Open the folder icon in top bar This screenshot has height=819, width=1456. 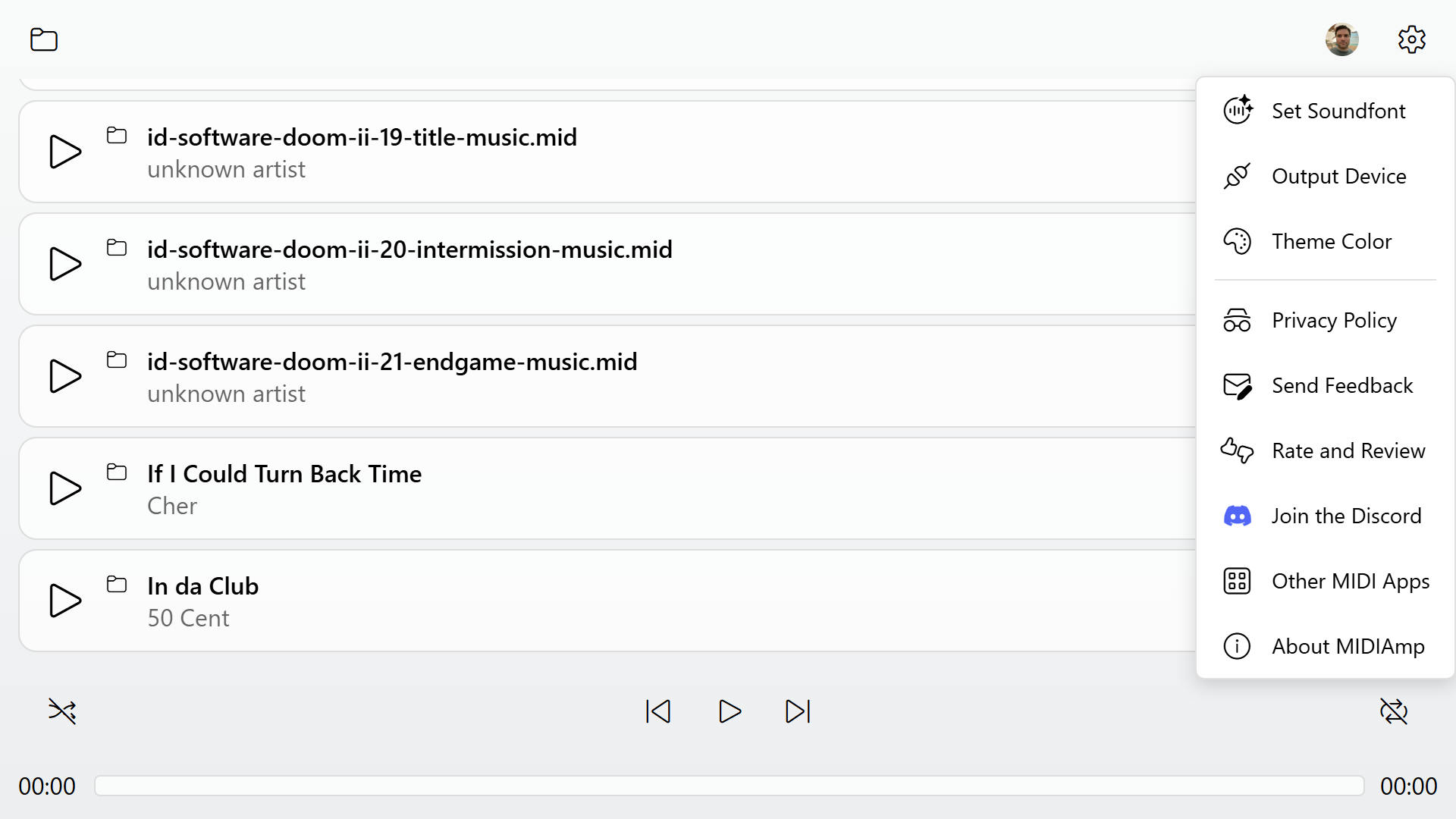44,39
